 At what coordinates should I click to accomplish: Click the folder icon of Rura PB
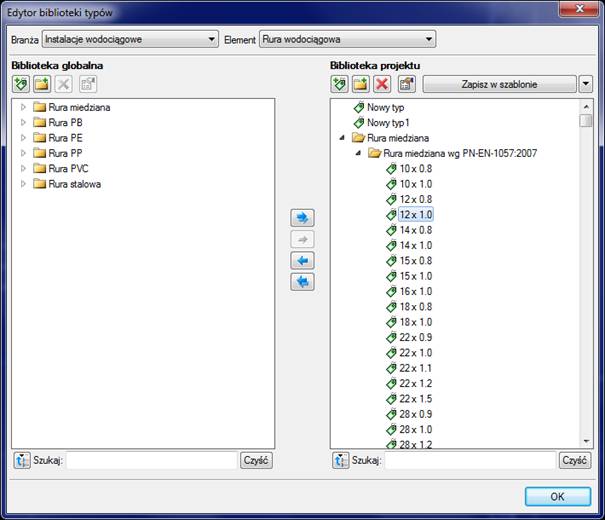pos(39,122)
